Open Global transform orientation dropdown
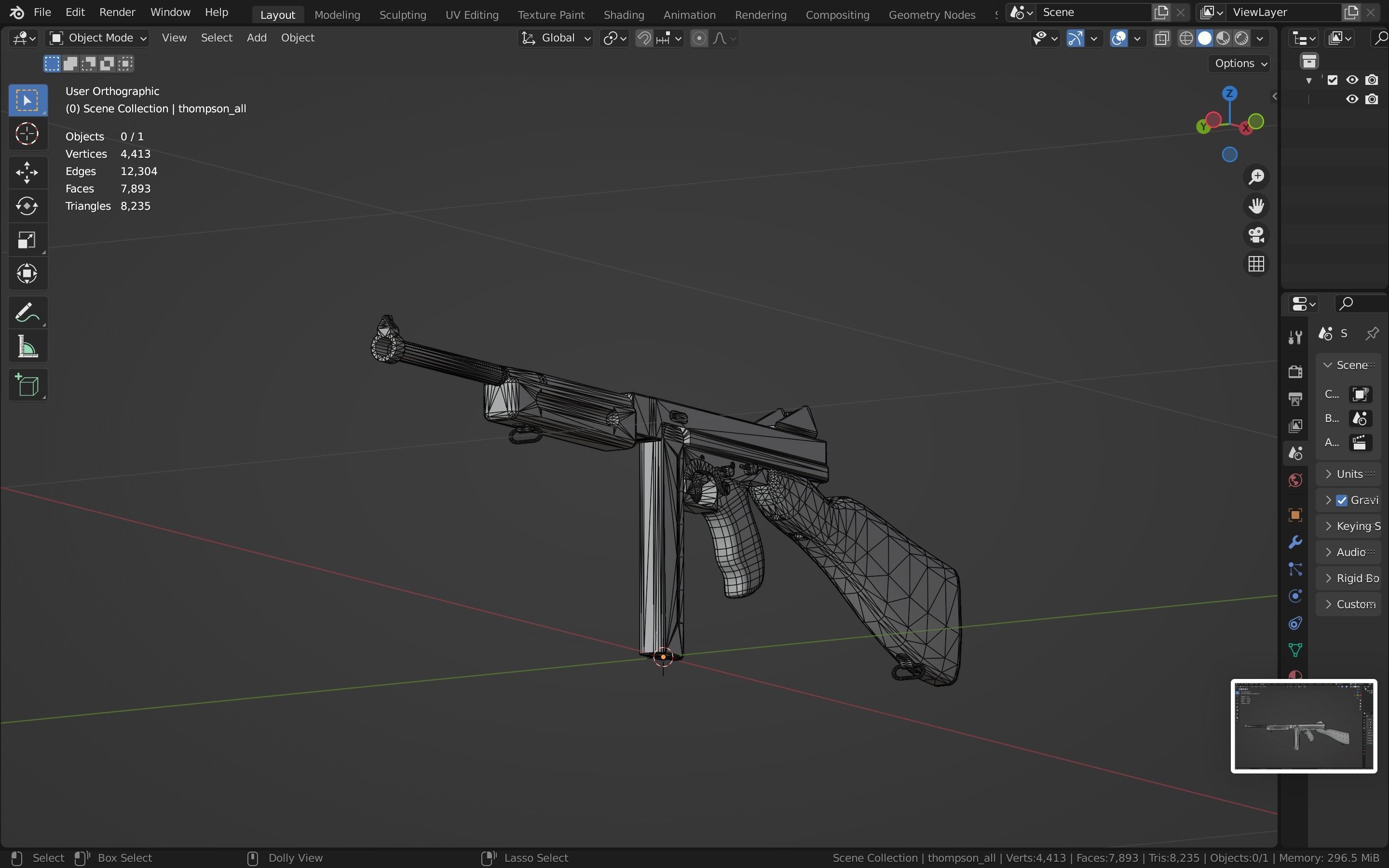1389x868 pixels. (x=556, y=38)
